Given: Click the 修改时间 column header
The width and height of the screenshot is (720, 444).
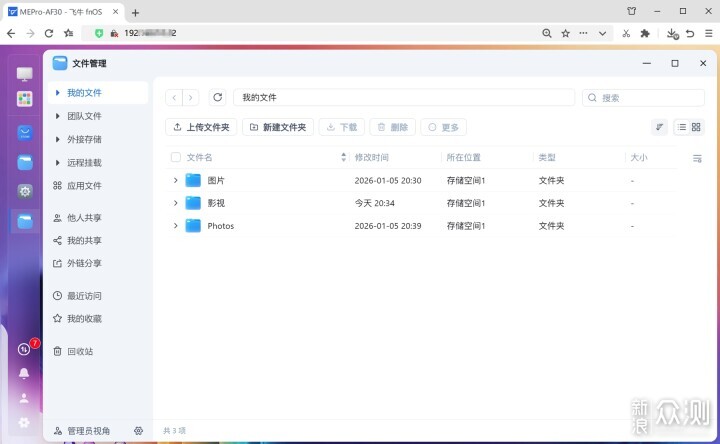Looking at the screenshot, I should pyautogui.click(x=371, y=157).
